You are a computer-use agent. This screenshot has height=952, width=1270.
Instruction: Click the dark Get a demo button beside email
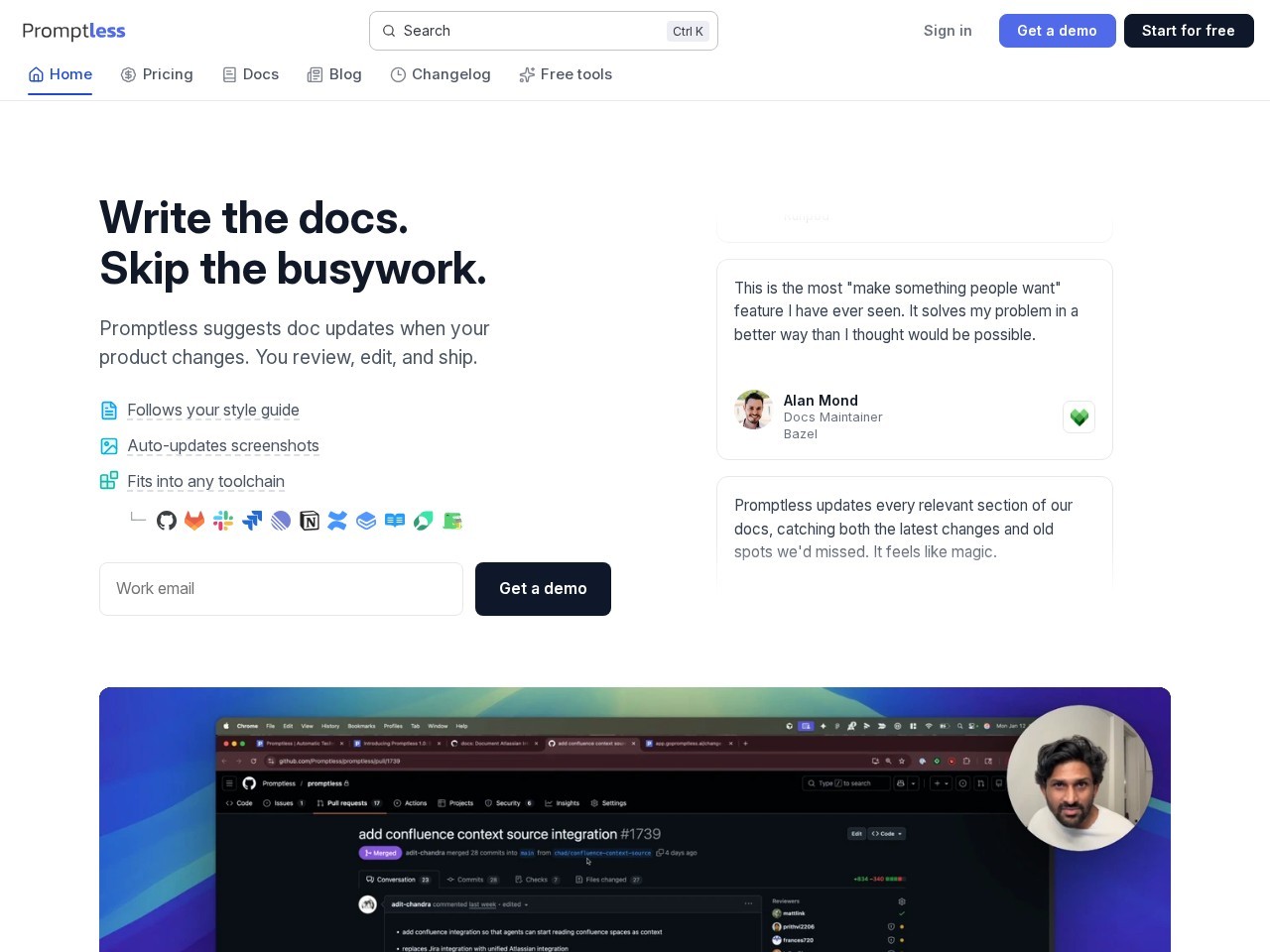(x=543, y=589)
